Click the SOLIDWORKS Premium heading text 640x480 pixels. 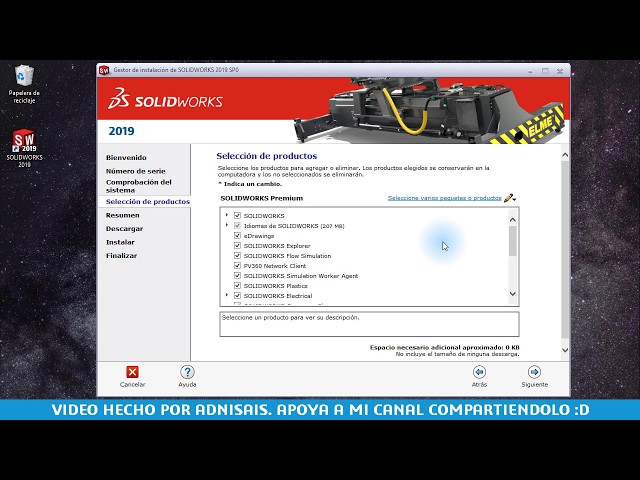262,198
